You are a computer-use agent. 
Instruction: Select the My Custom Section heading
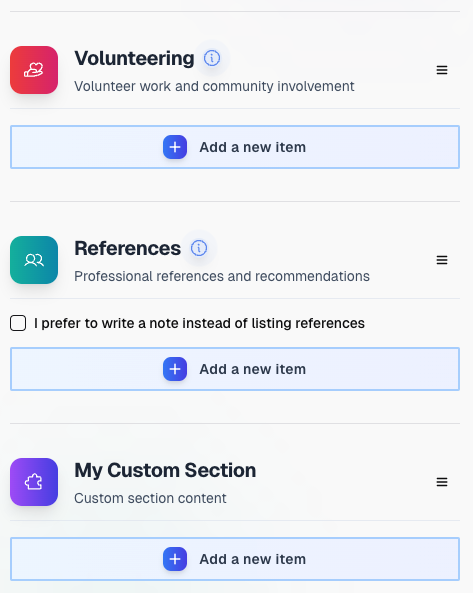pos(165,470)
